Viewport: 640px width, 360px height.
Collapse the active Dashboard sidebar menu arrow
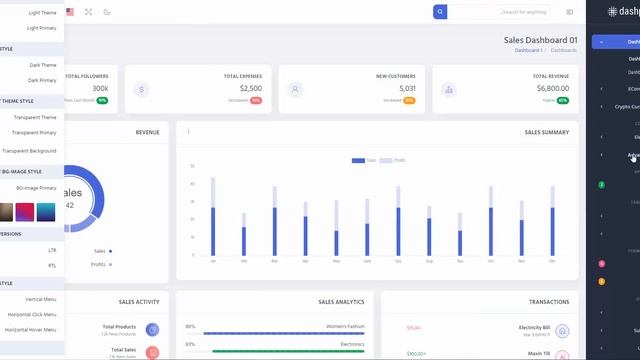click(x=601, y=42)
